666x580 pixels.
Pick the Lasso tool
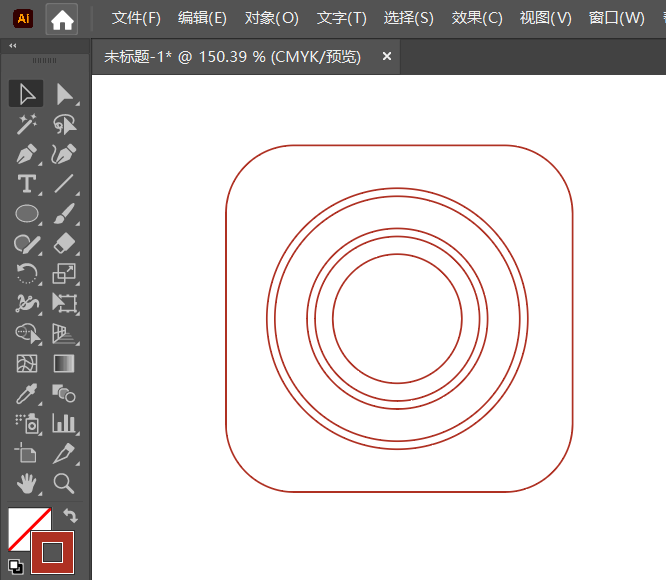point(65,124)
